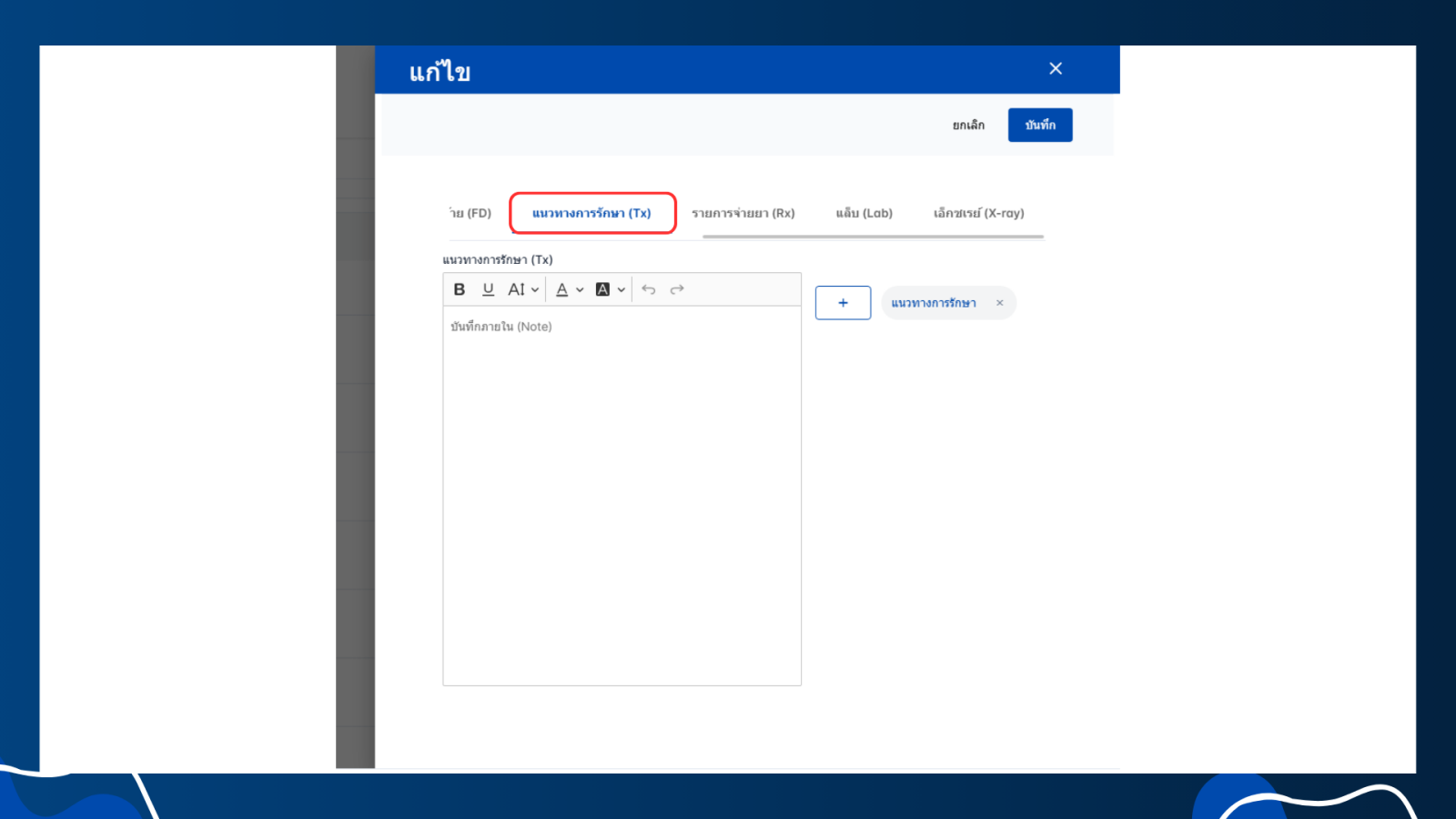
Task: Click the font size icon
Action: click(516, 289)
